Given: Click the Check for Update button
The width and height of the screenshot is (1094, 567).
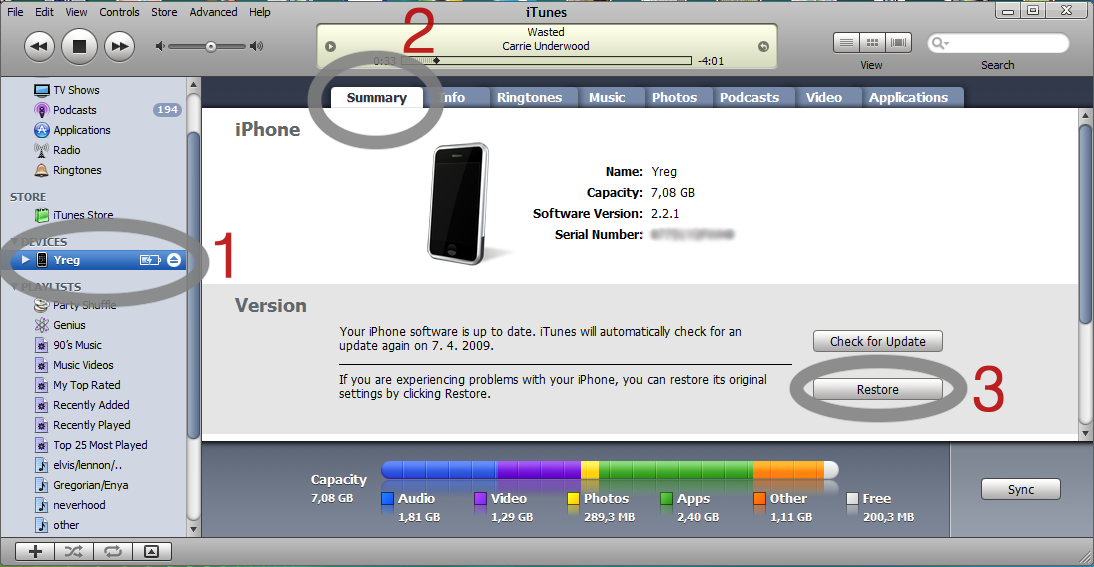Looking at the screenshot, I should 878,342.
